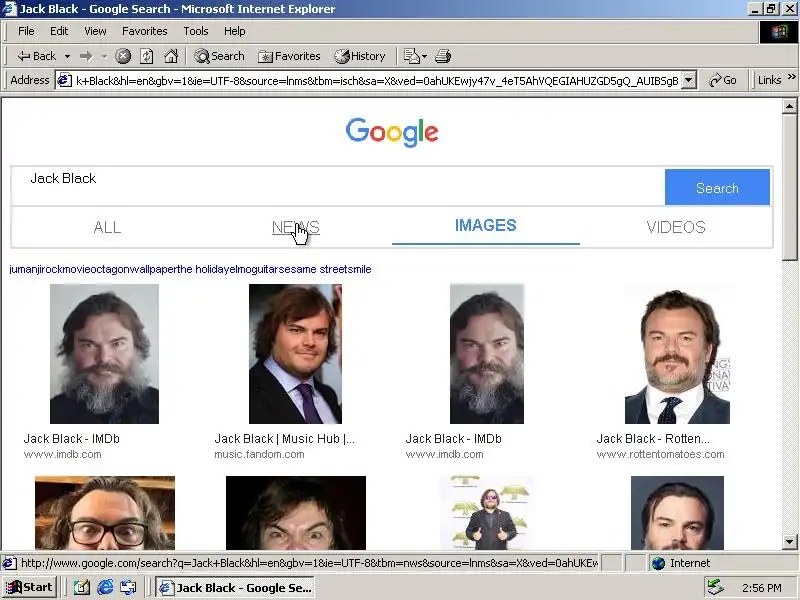This screenshot has height=600, width=800.
Task: Click the blue Search button
Action: tap(717, 187)
